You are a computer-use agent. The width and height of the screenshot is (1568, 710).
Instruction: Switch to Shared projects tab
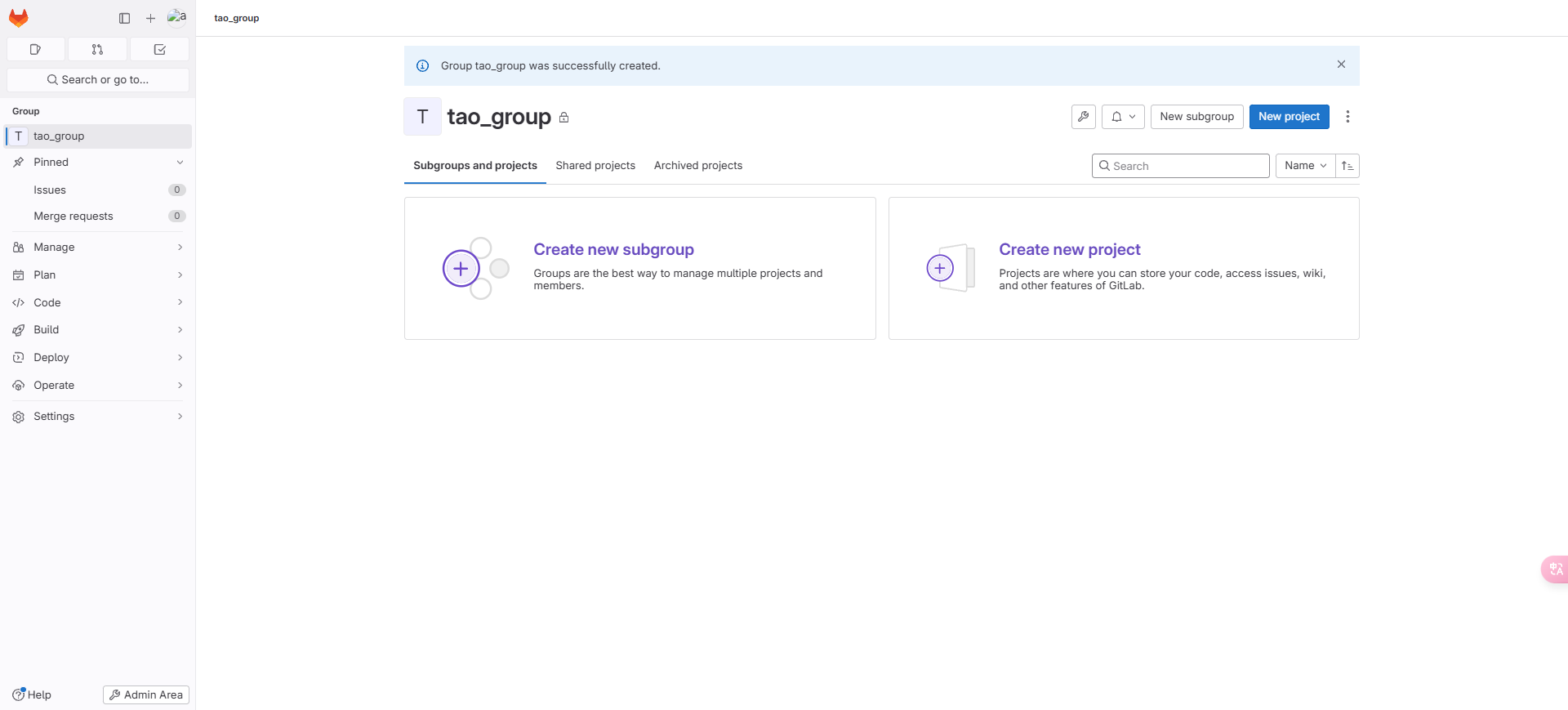tap(595, 165)
